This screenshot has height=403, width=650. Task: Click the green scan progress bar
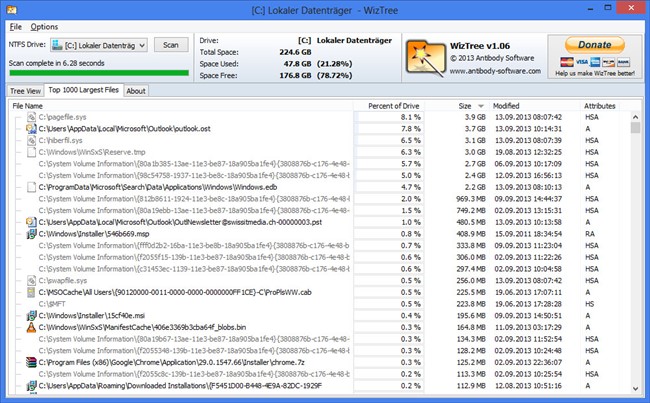(99, 73)
